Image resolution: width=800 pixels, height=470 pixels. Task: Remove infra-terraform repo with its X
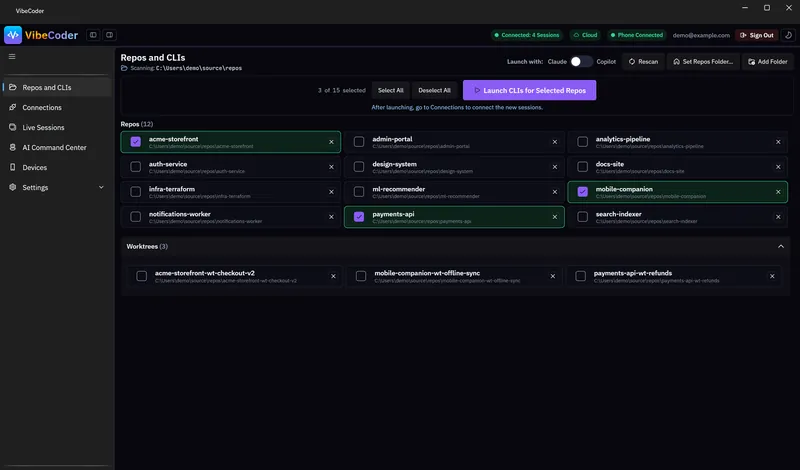(x=331, y=192)
